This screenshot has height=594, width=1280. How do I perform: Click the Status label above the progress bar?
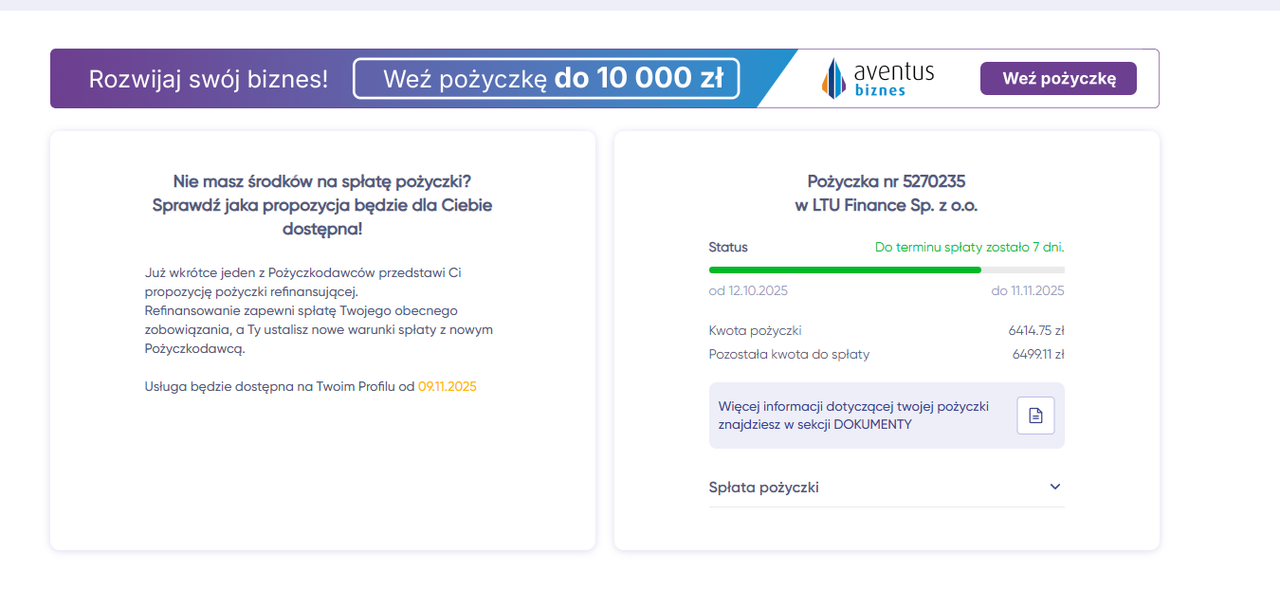tap(728, 247)
